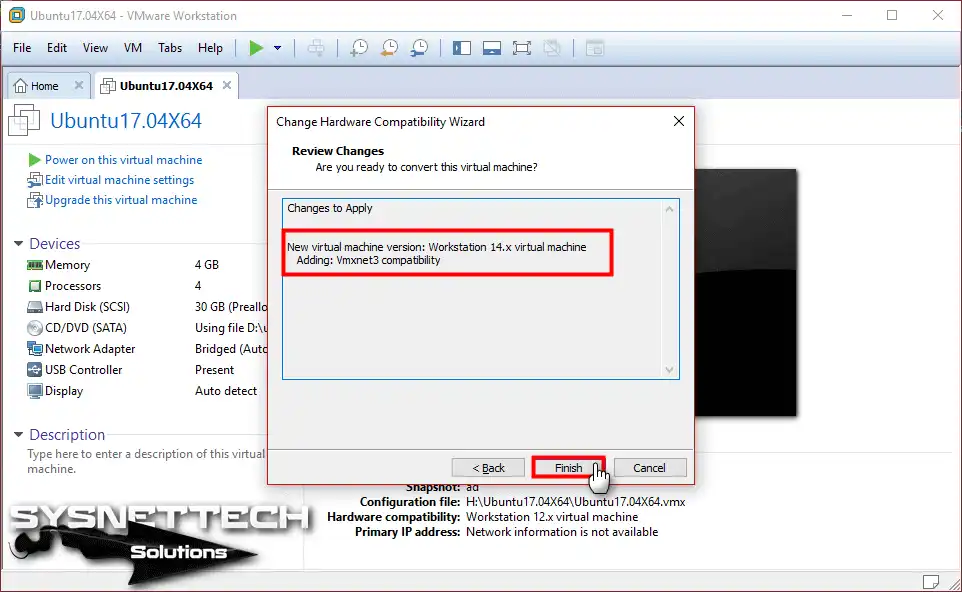Click the Workstation 12.x virtual machine value
Viewport: 962px width, 592px height.
tap(552, 517)
